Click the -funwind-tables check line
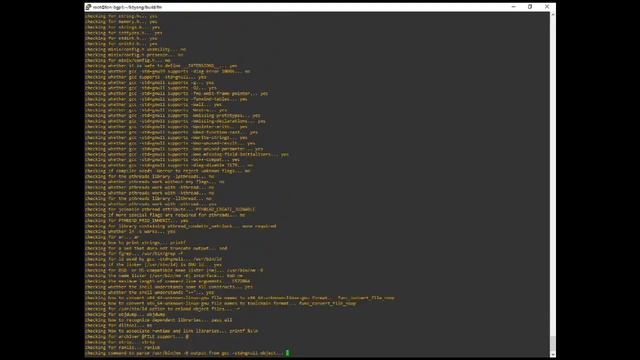640x360 pixels. 166,99
